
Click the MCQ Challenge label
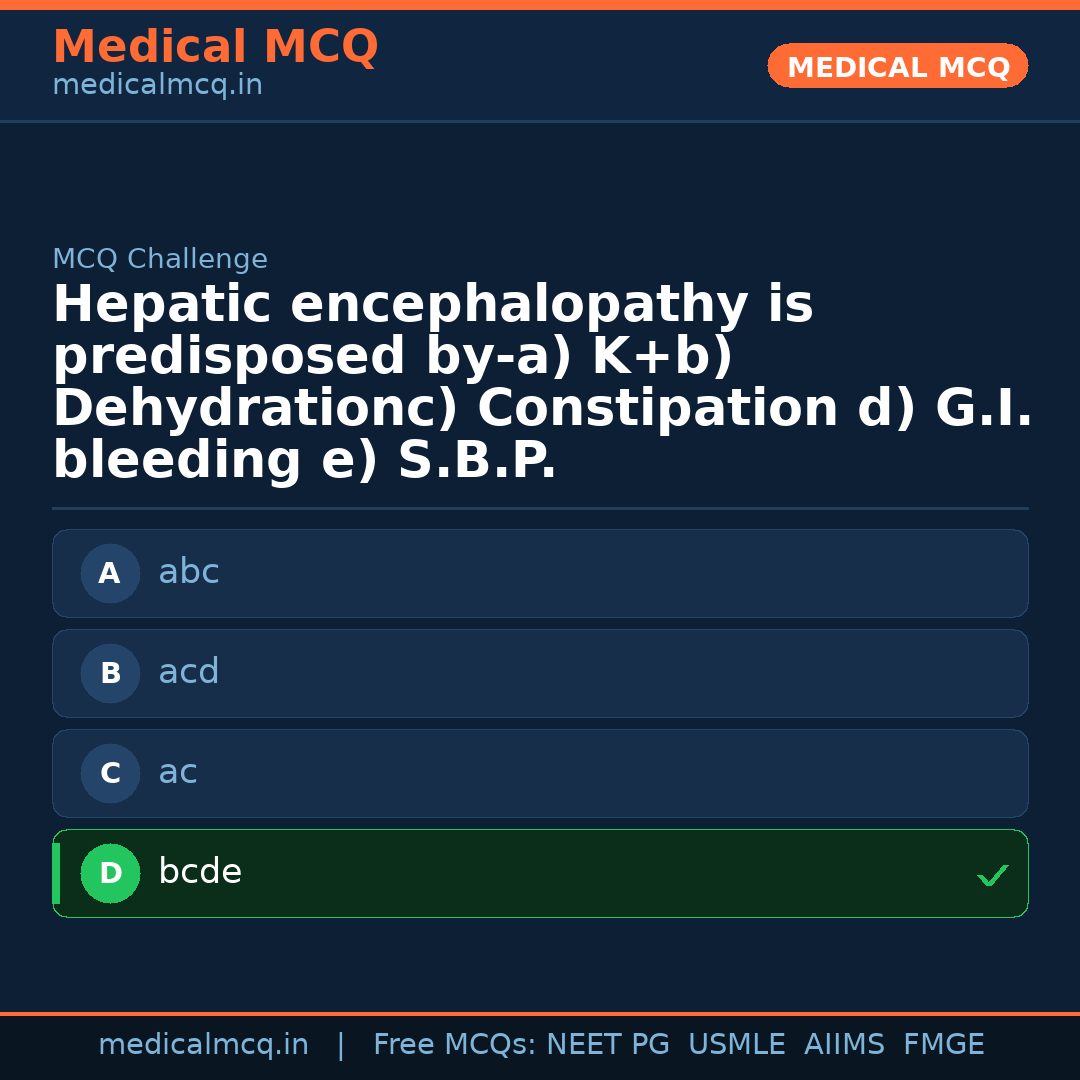[x=160, y=260]
